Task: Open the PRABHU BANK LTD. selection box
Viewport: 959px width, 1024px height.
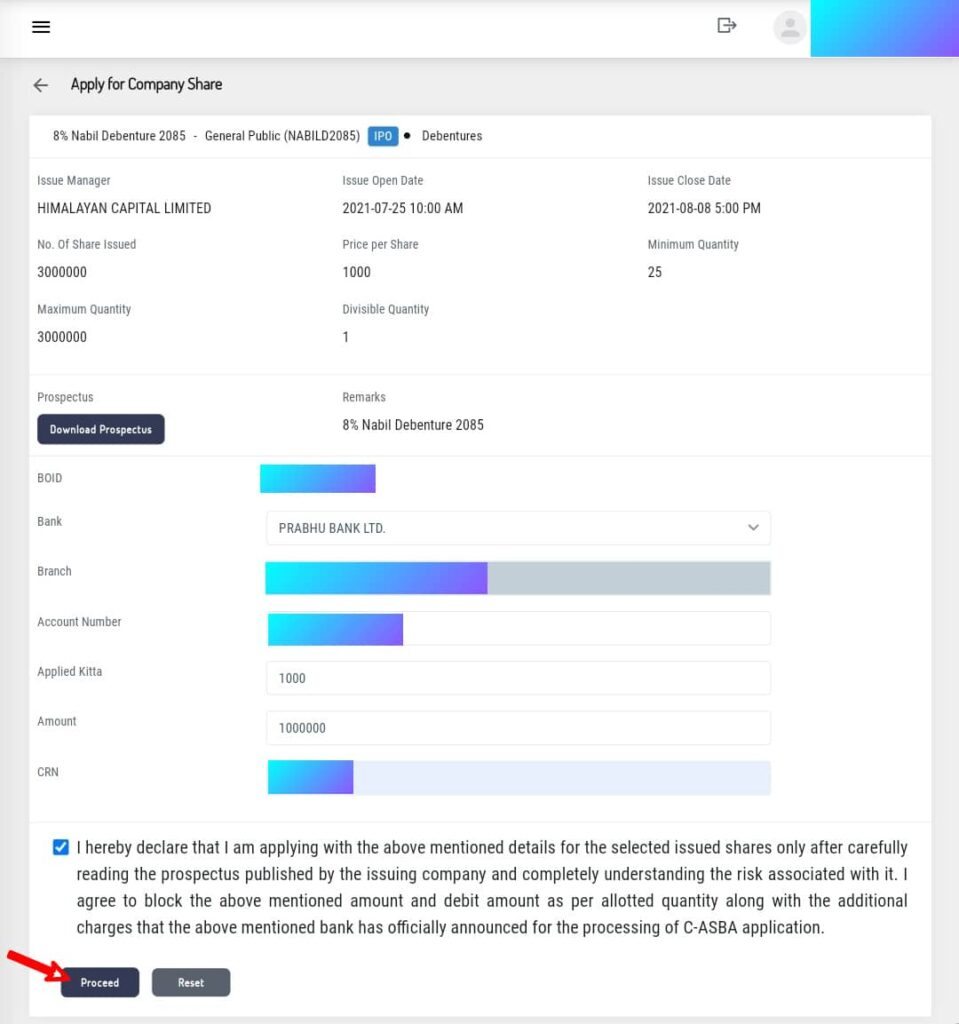Action: point(518,527)
